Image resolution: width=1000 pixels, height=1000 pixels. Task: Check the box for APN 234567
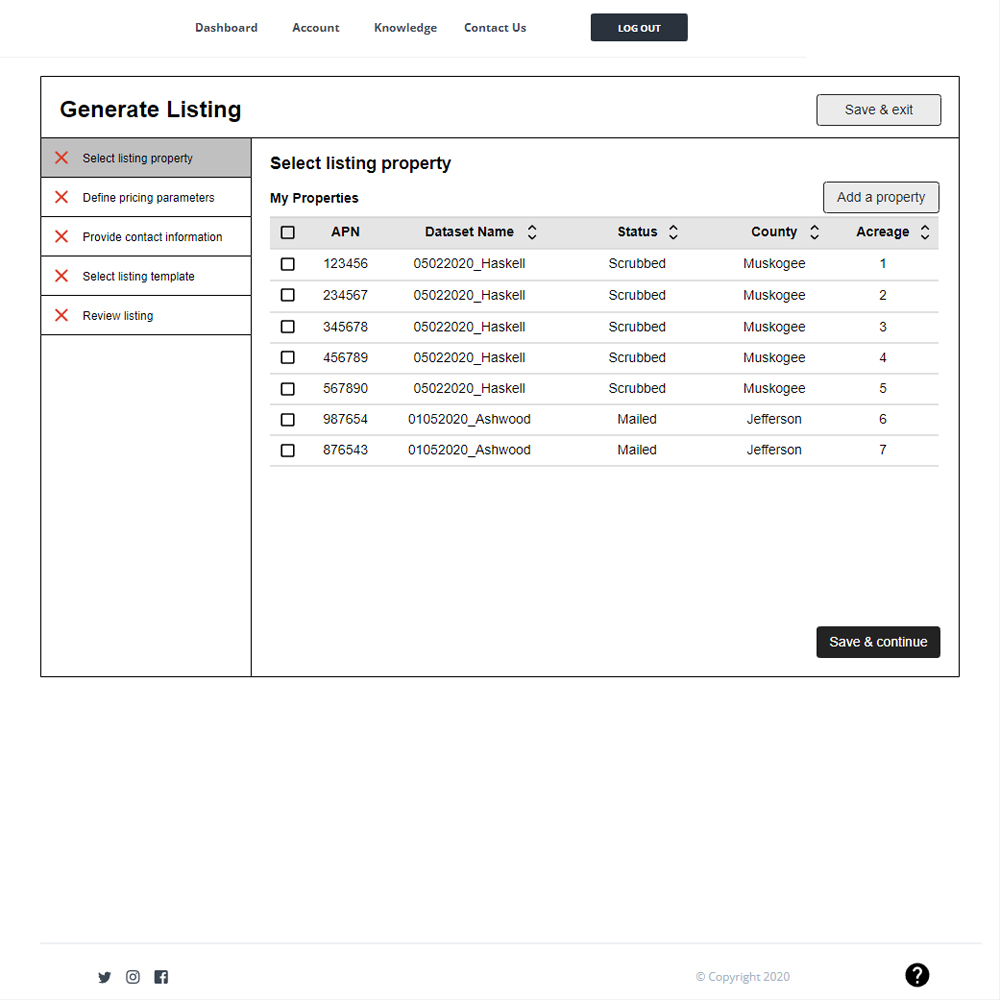click(288, 295)
